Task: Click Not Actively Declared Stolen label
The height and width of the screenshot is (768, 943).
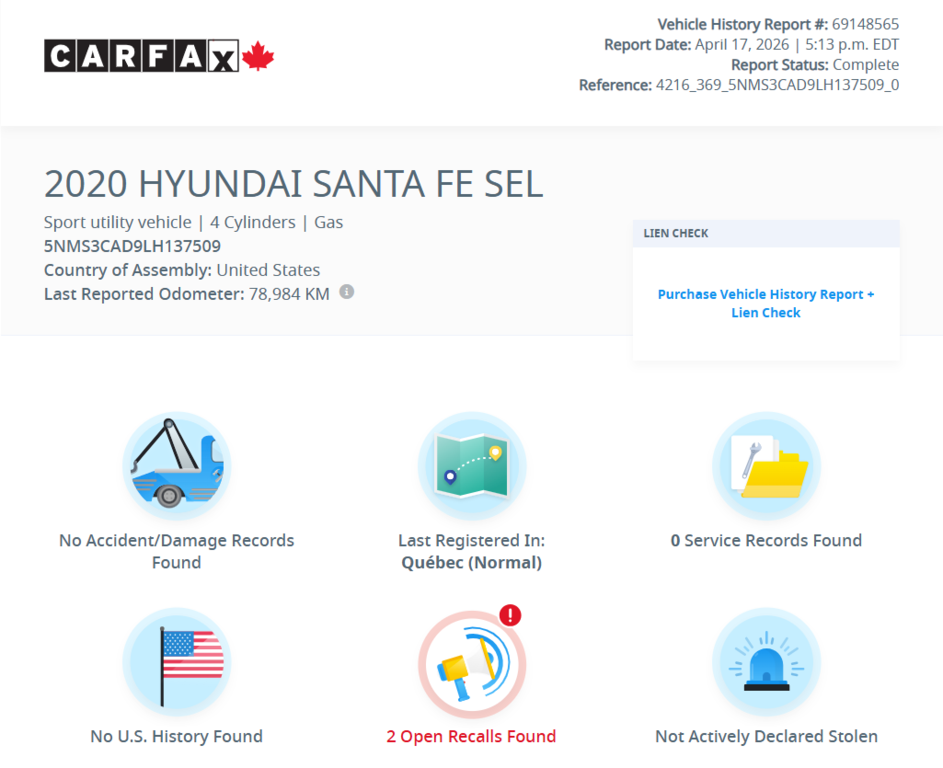Action: click(766, 736)
